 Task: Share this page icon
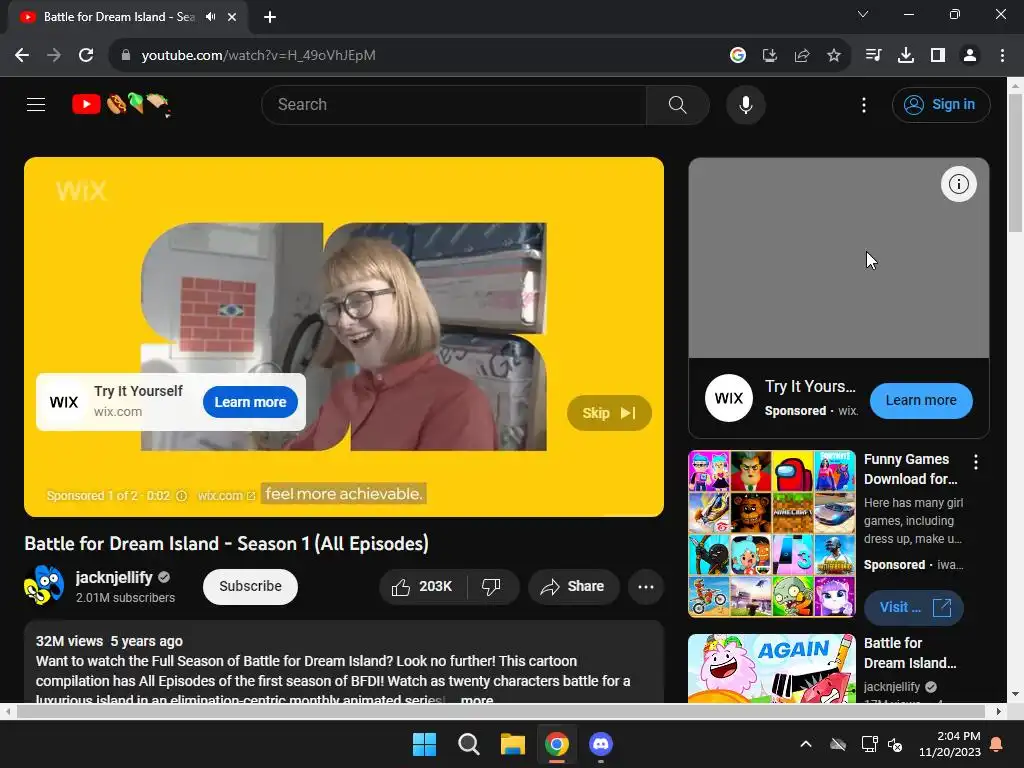click(802, 56)
